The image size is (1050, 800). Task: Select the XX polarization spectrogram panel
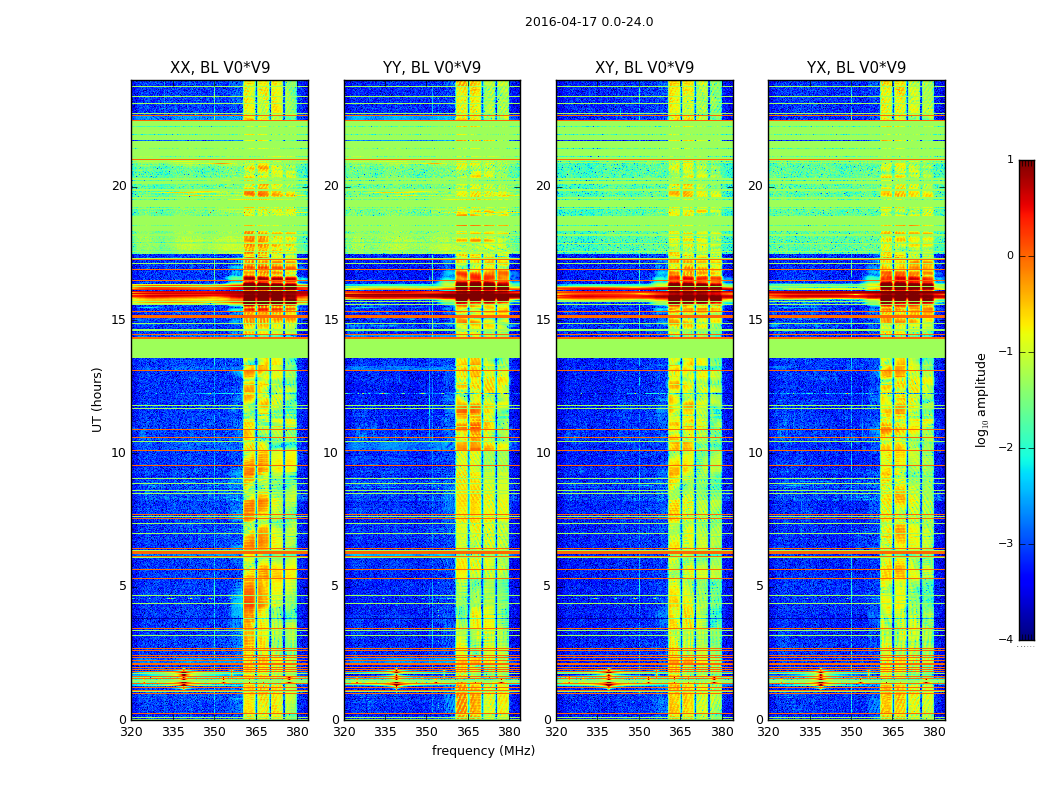[x=219, y=400]
